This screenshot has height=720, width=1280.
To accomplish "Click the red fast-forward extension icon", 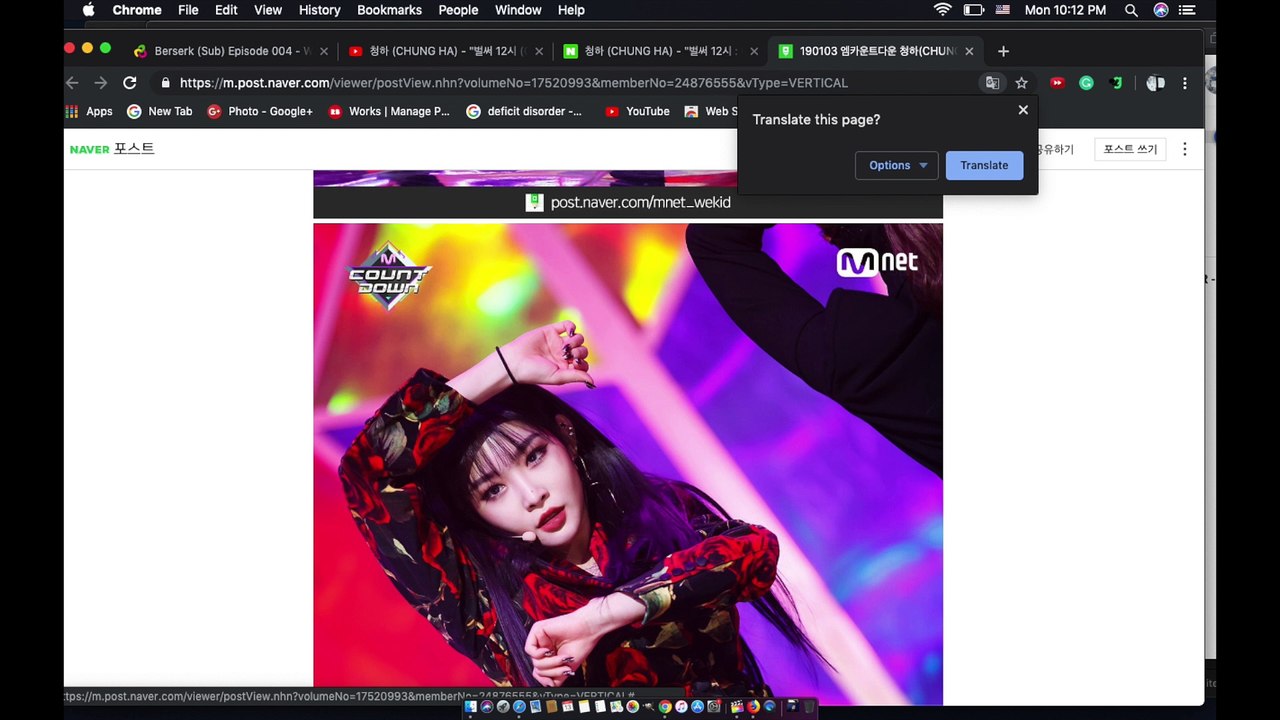I will (x=1057, y=83).
